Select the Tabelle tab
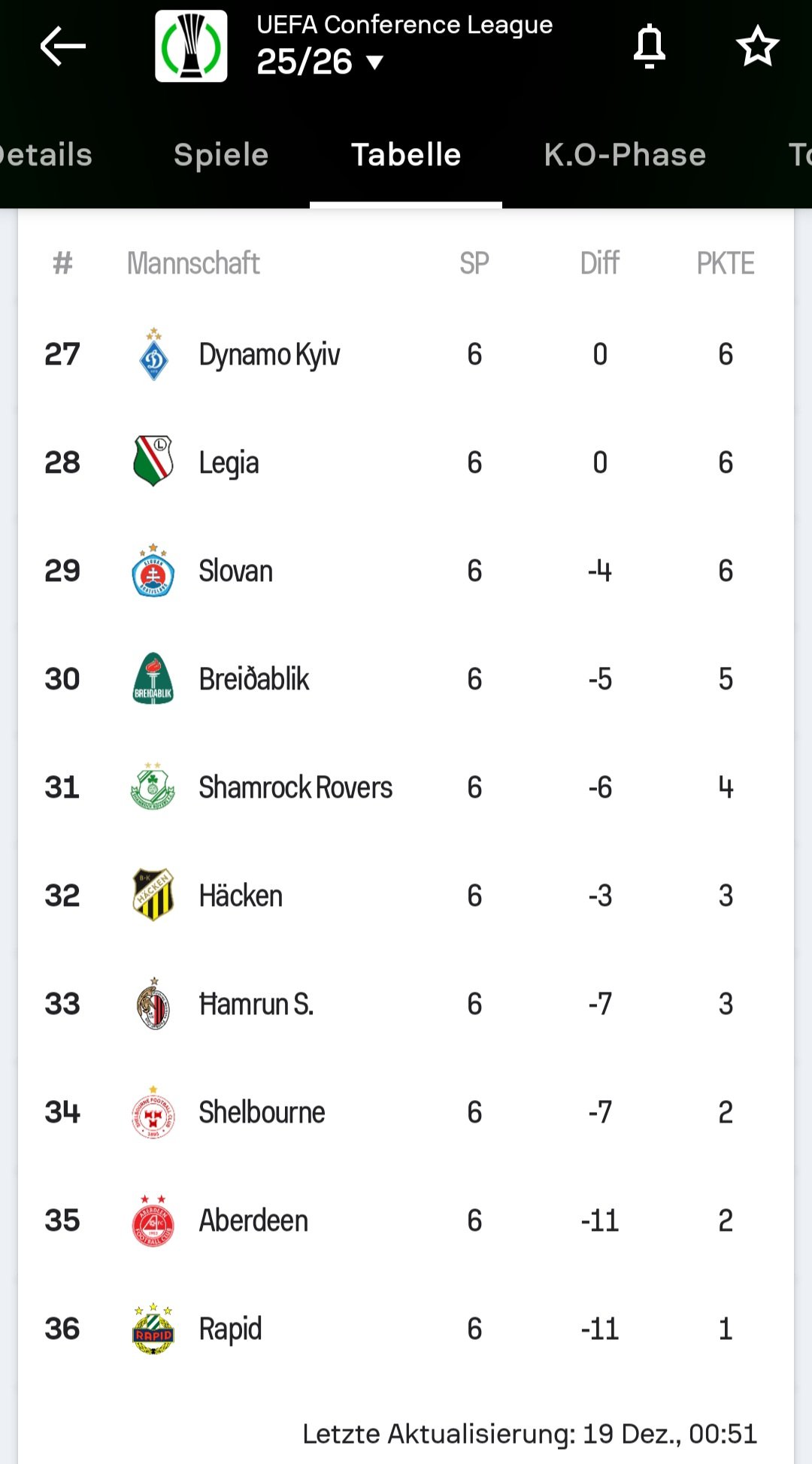812x1464 pixels. 406,155
